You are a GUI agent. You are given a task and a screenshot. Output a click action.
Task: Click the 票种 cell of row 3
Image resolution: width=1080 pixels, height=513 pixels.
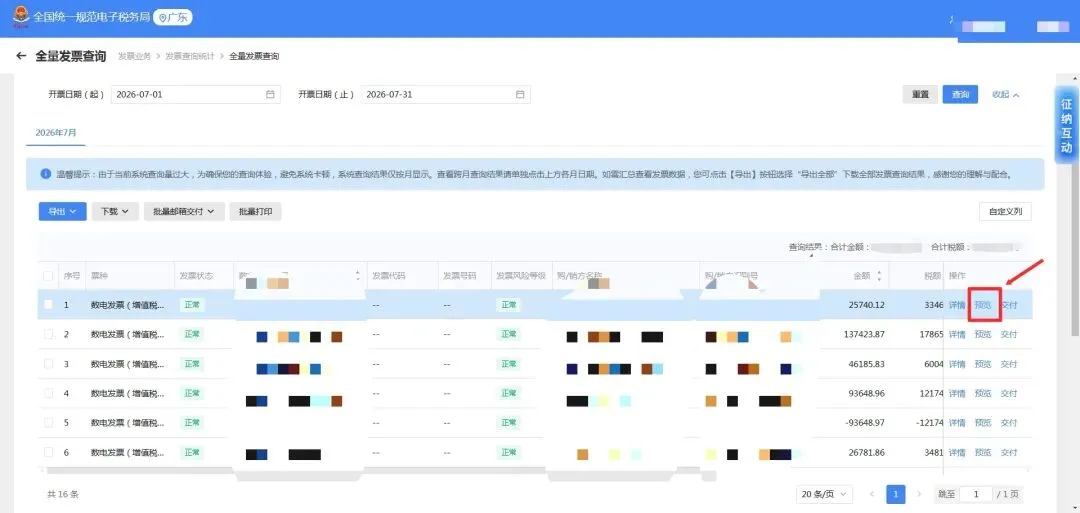tap(128, 364)
